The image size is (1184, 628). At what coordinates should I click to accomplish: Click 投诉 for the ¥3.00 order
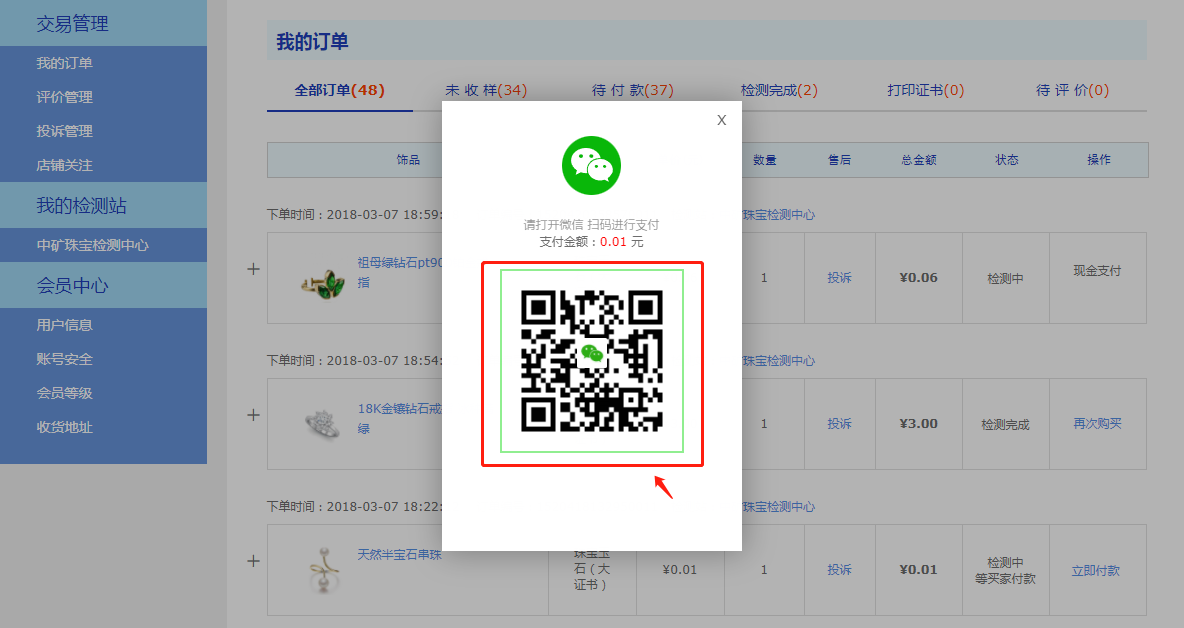(x=839, y=424)
